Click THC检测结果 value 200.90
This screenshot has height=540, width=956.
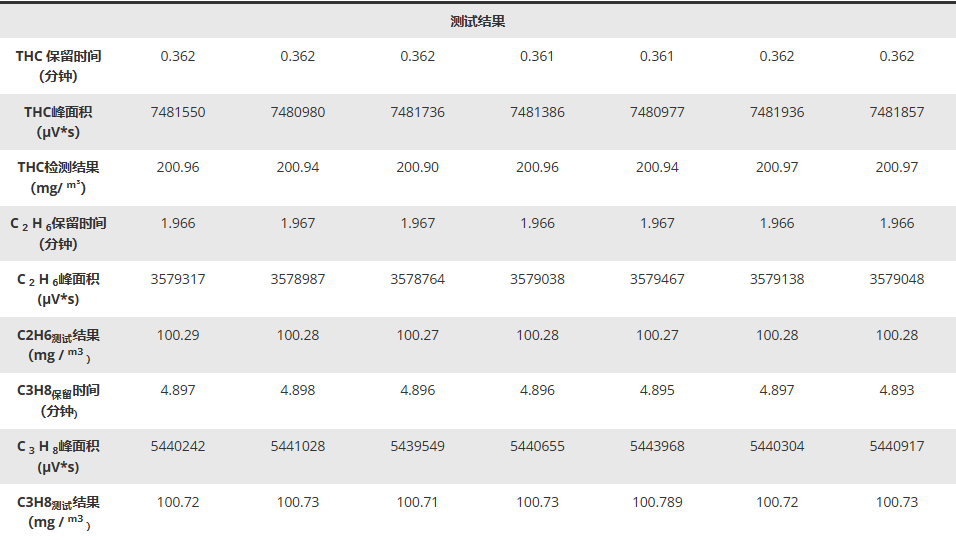point(418,167)
